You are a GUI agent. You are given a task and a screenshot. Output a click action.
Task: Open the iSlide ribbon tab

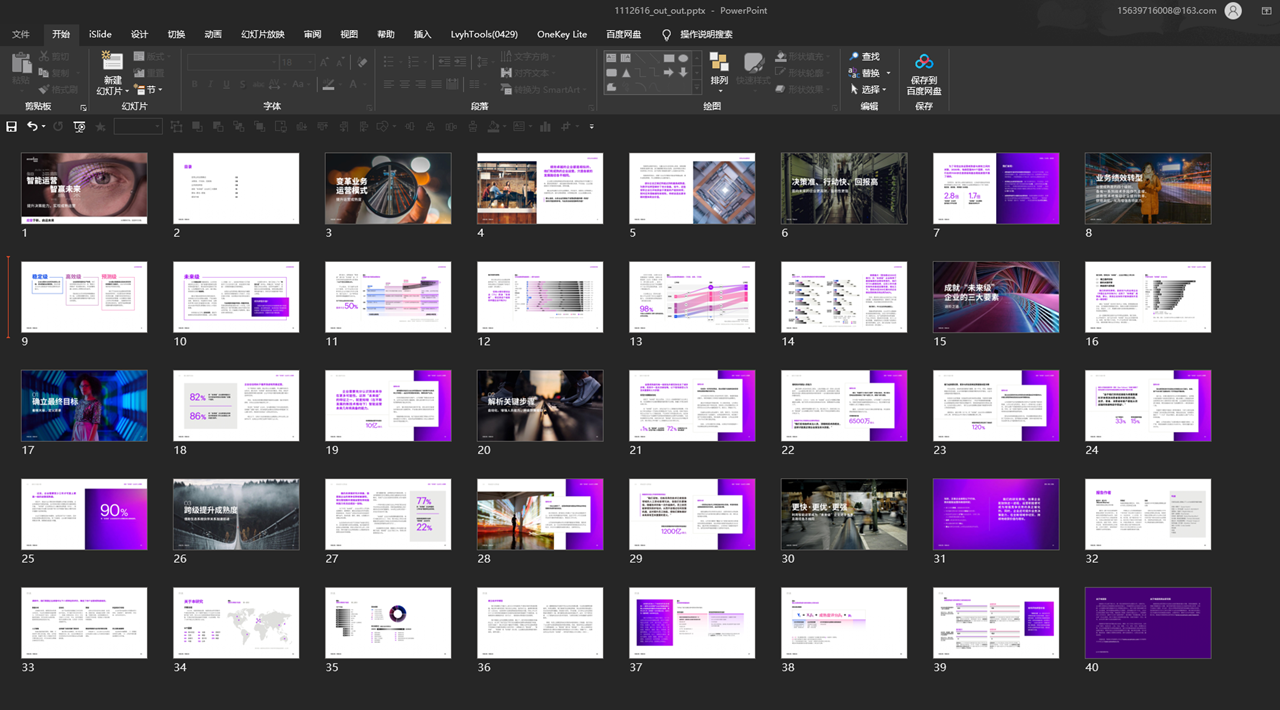coord(100,34)
